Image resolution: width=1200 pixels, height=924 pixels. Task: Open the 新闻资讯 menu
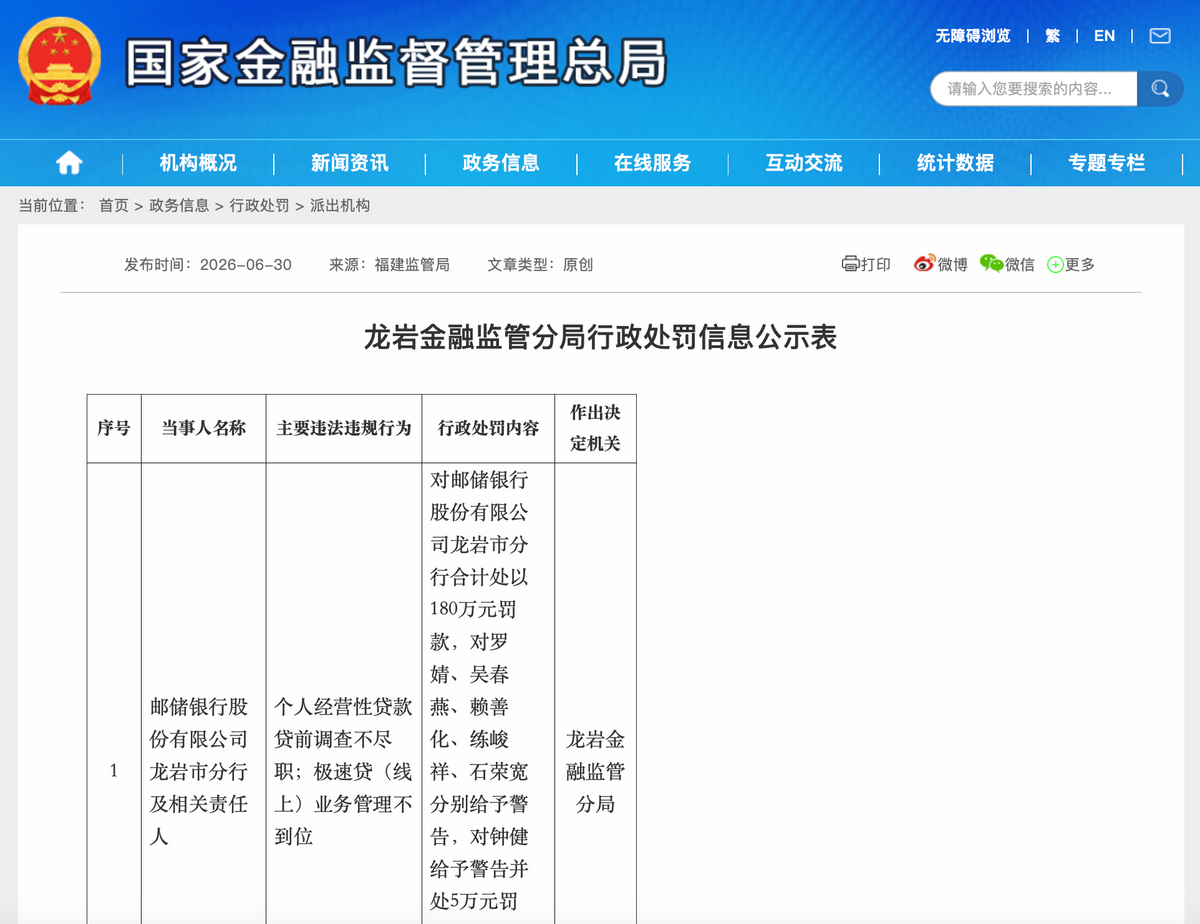coord(349,163)
